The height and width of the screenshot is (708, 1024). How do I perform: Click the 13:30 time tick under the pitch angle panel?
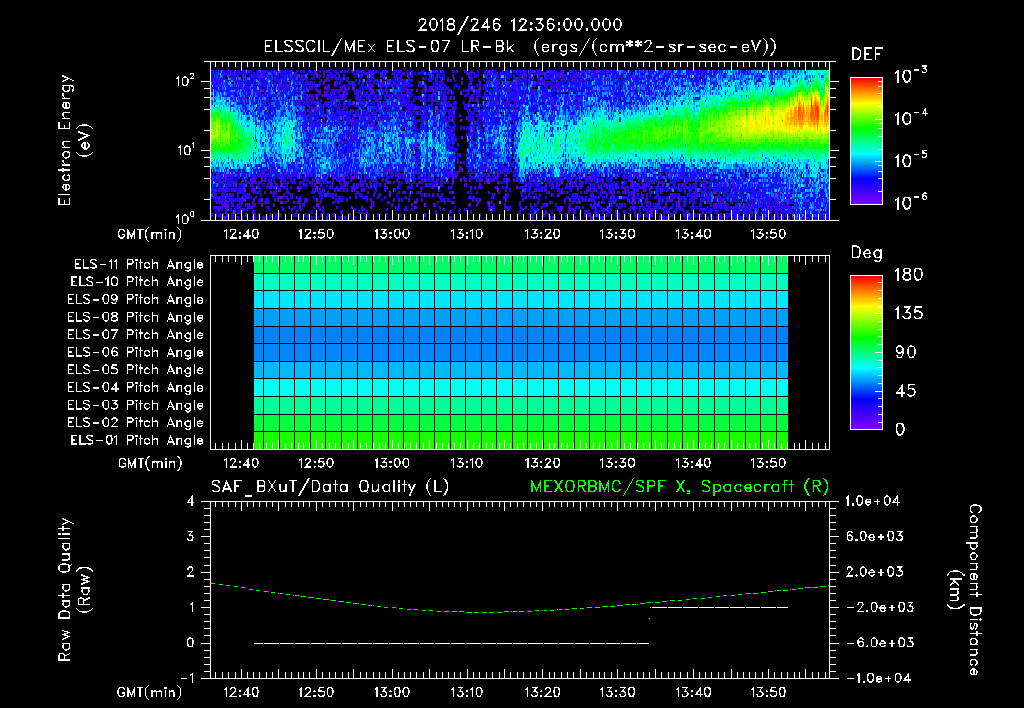617,464
